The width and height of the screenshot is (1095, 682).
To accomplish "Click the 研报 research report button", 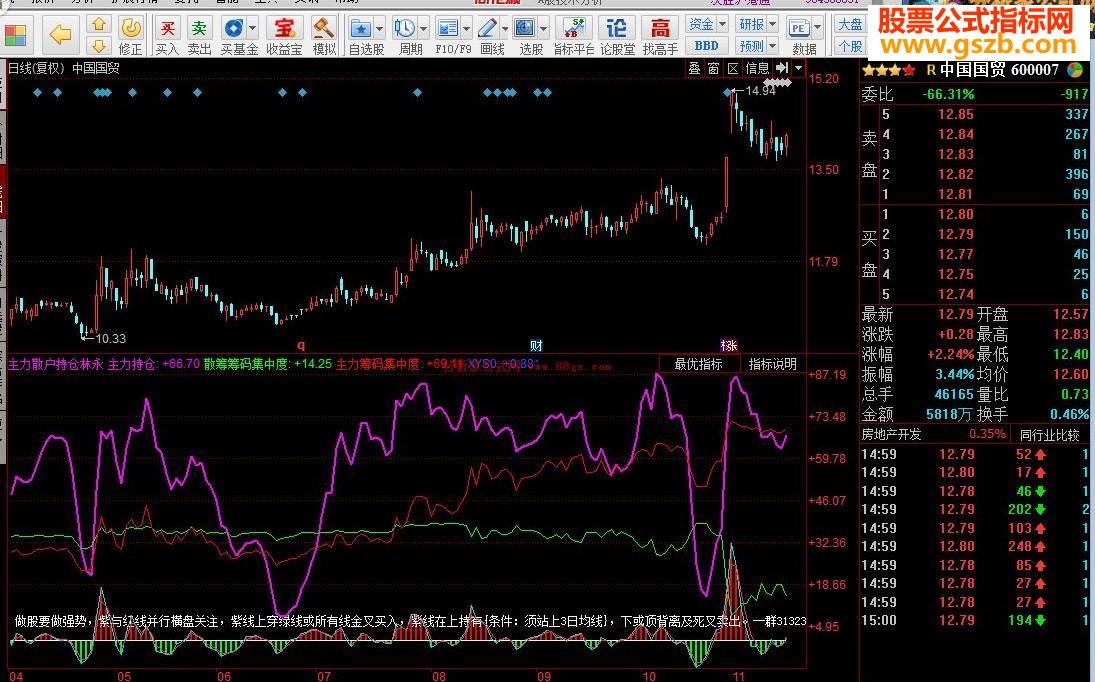I will click(752, 24).
